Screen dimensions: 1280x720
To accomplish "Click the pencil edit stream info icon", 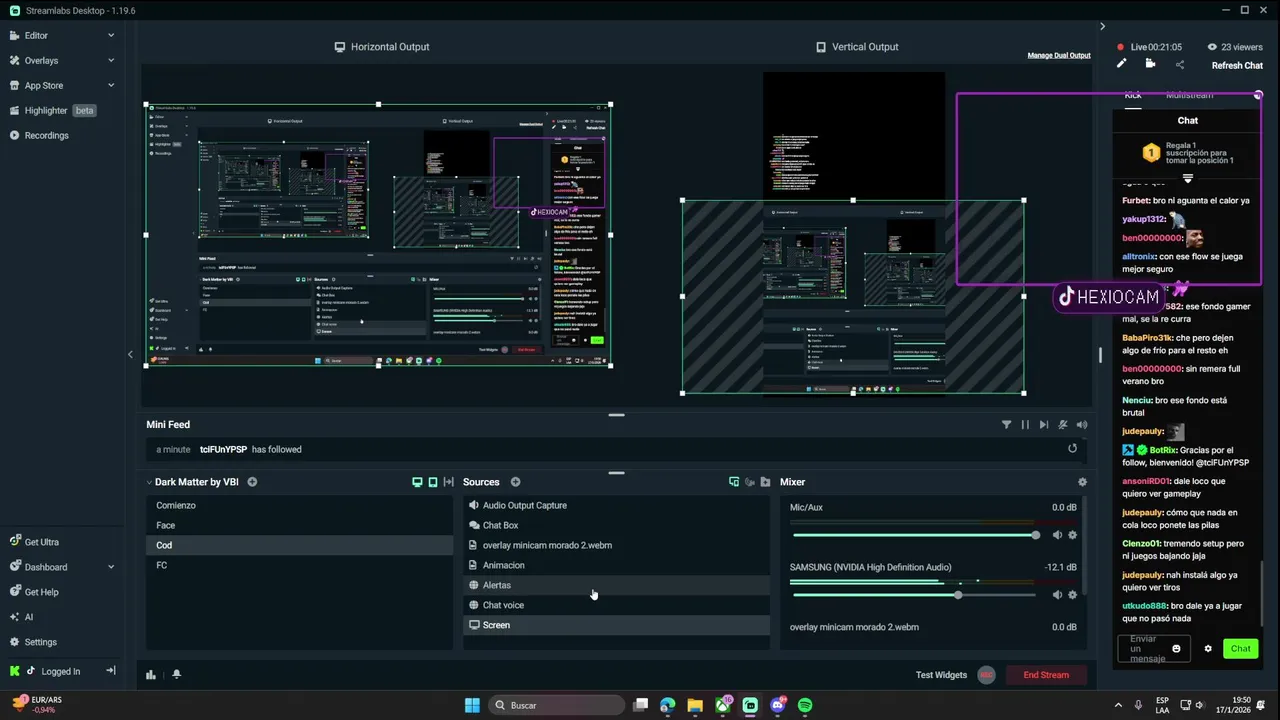I will pos(1121,64).
